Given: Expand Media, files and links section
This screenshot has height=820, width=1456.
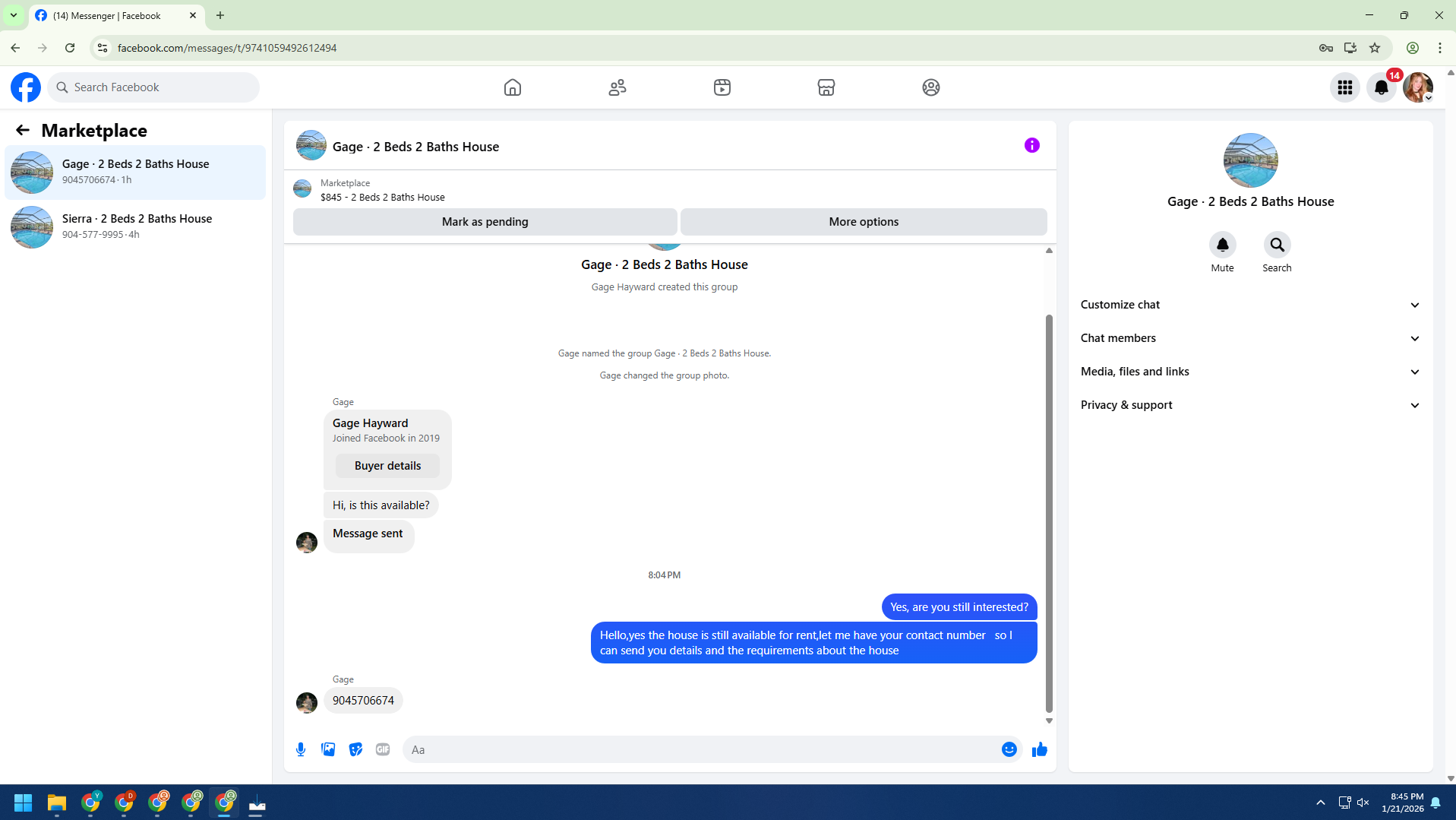Looking at the screenshot, I should [1250, 372].
